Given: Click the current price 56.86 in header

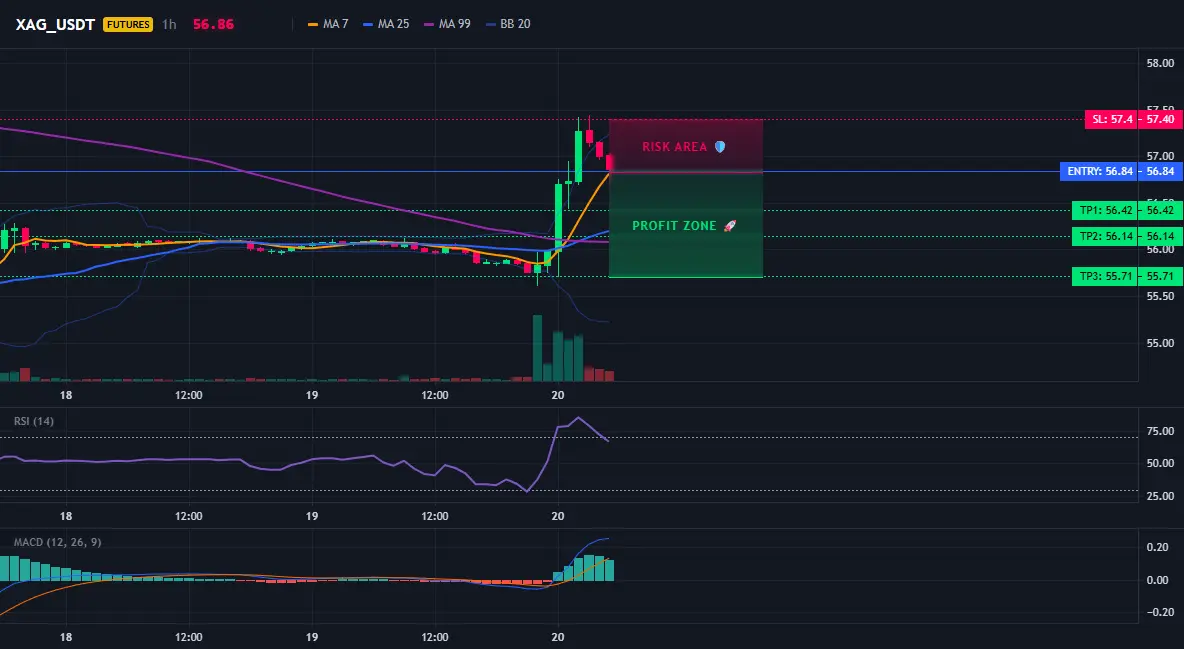Looking at the screenshot, I should (x=213, y=24).
